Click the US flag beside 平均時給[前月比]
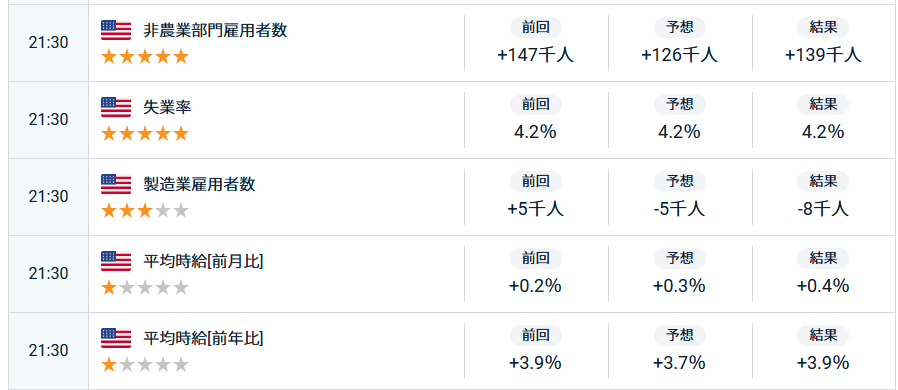The height and width of the screenshot is (390, 898). click(116, 261)
